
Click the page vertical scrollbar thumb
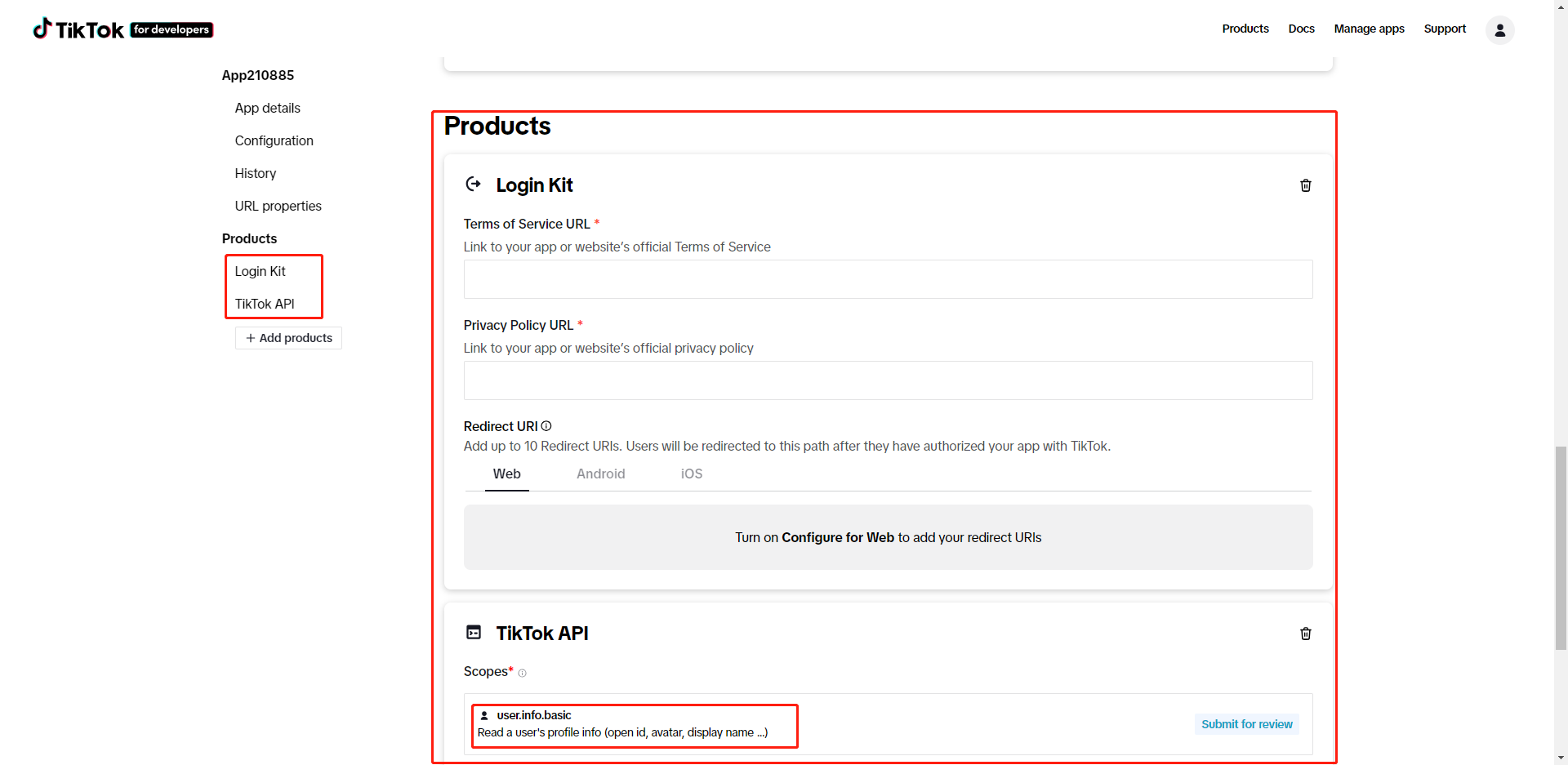[1561, 549]
